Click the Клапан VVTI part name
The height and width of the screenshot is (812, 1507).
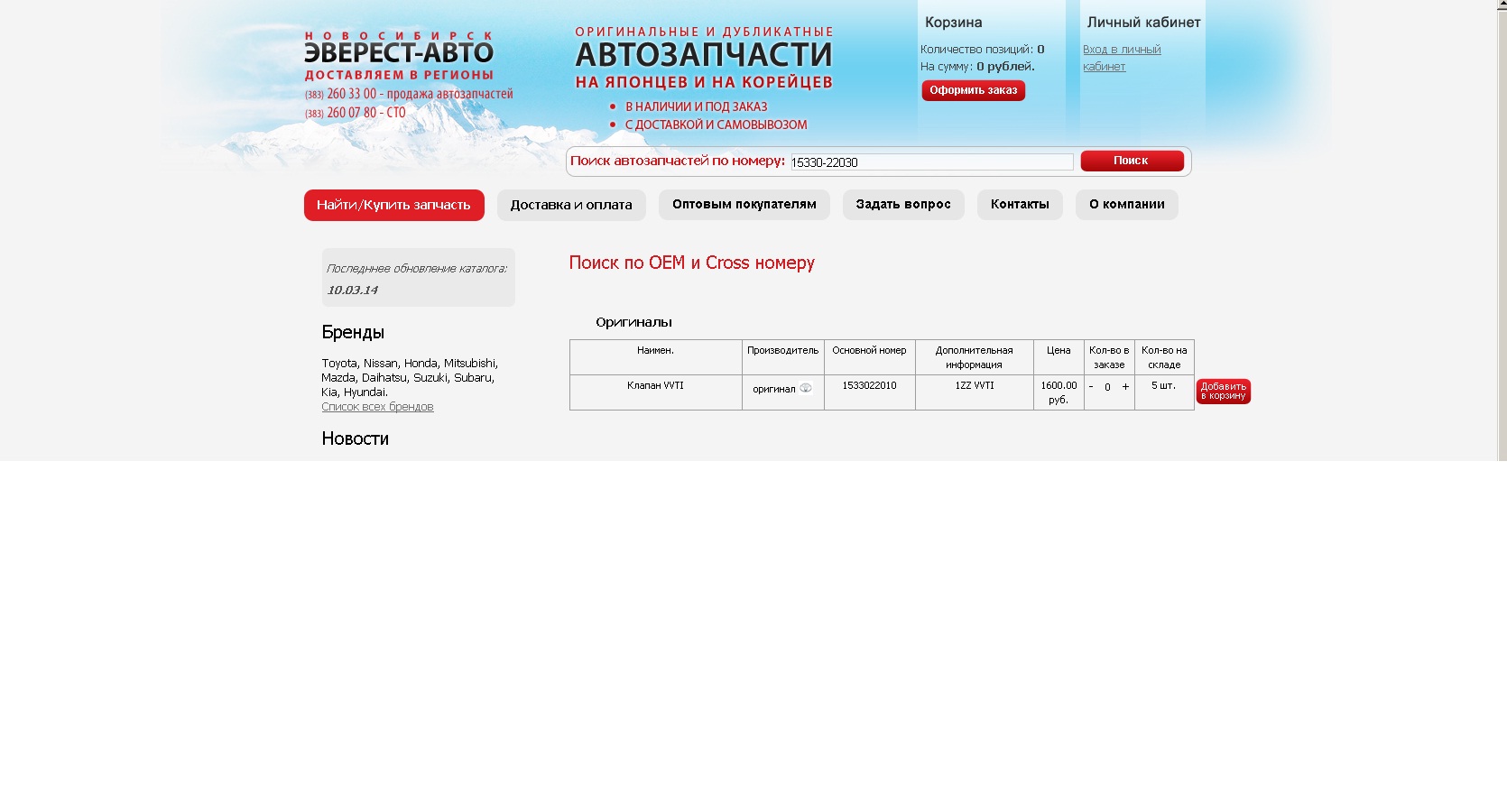pyautogui.click(x=655, y=385)
